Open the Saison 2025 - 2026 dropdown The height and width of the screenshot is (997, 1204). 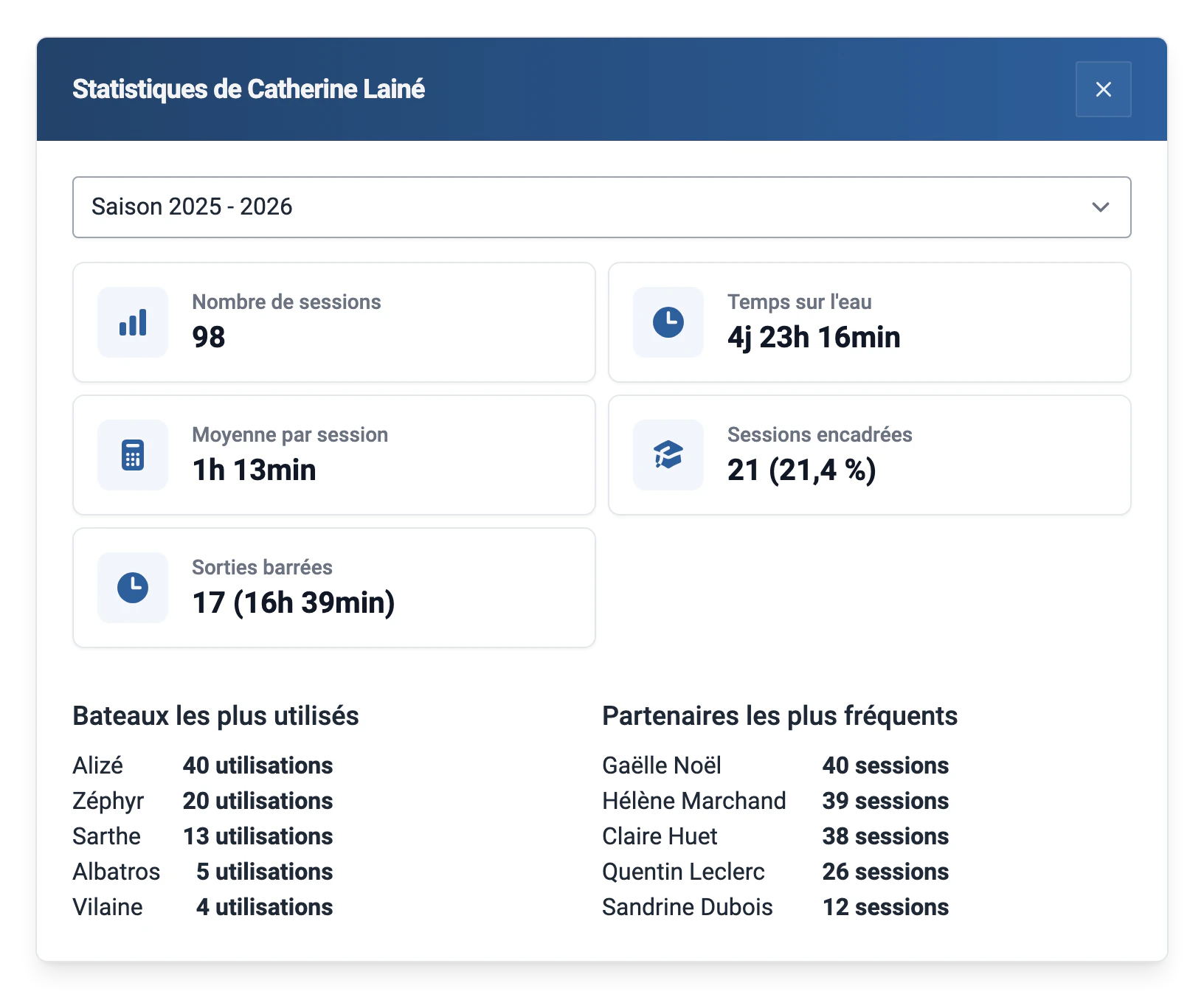tap(601, 207)
